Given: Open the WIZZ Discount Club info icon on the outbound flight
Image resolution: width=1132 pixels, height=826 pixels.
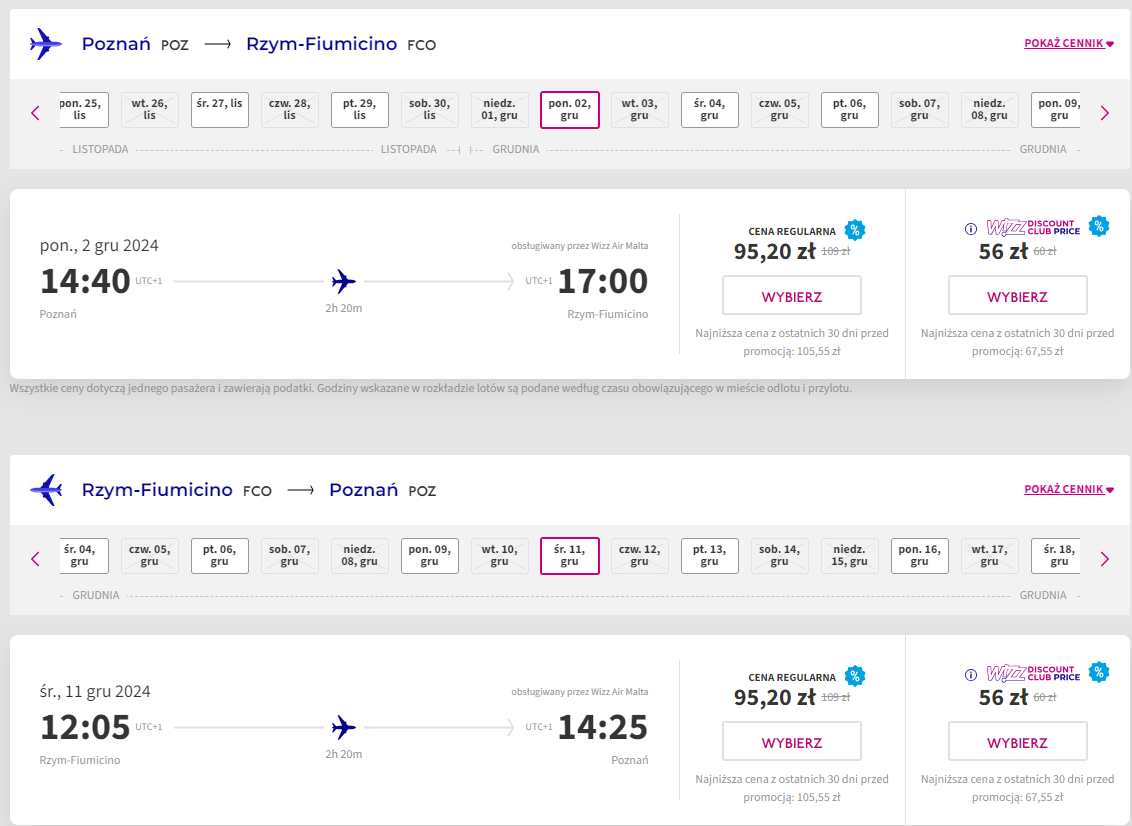Looking at the screenshot, I should [971, 229].
